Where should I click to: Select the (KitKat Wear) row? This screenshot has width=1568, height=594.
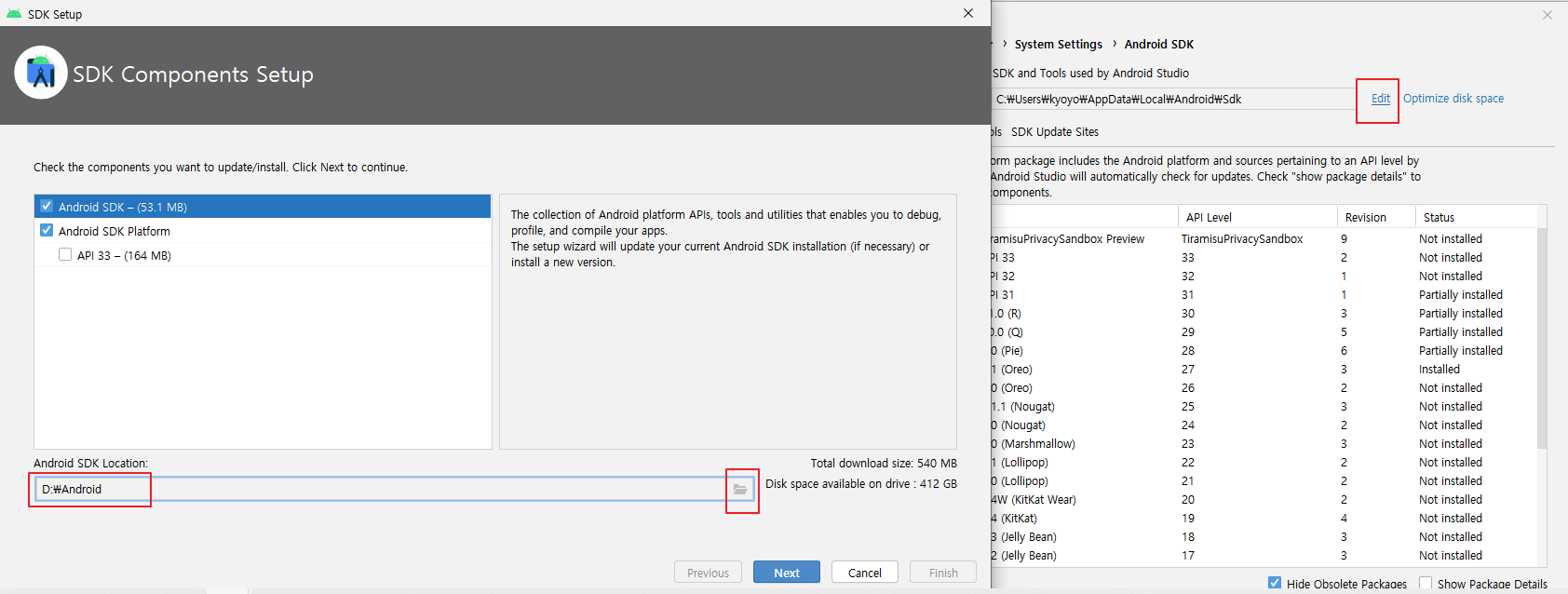pyautogui.click(x=1264, y=500)
